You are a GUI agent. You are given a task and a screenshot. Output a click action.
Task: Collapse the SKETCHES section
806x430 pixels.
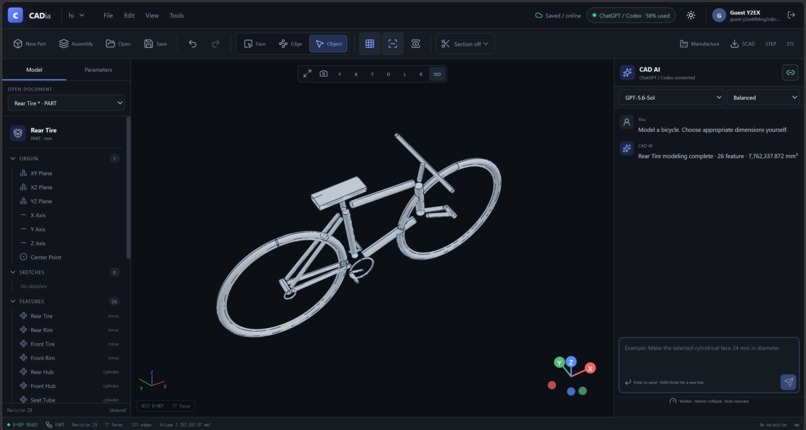pos(13,272)
